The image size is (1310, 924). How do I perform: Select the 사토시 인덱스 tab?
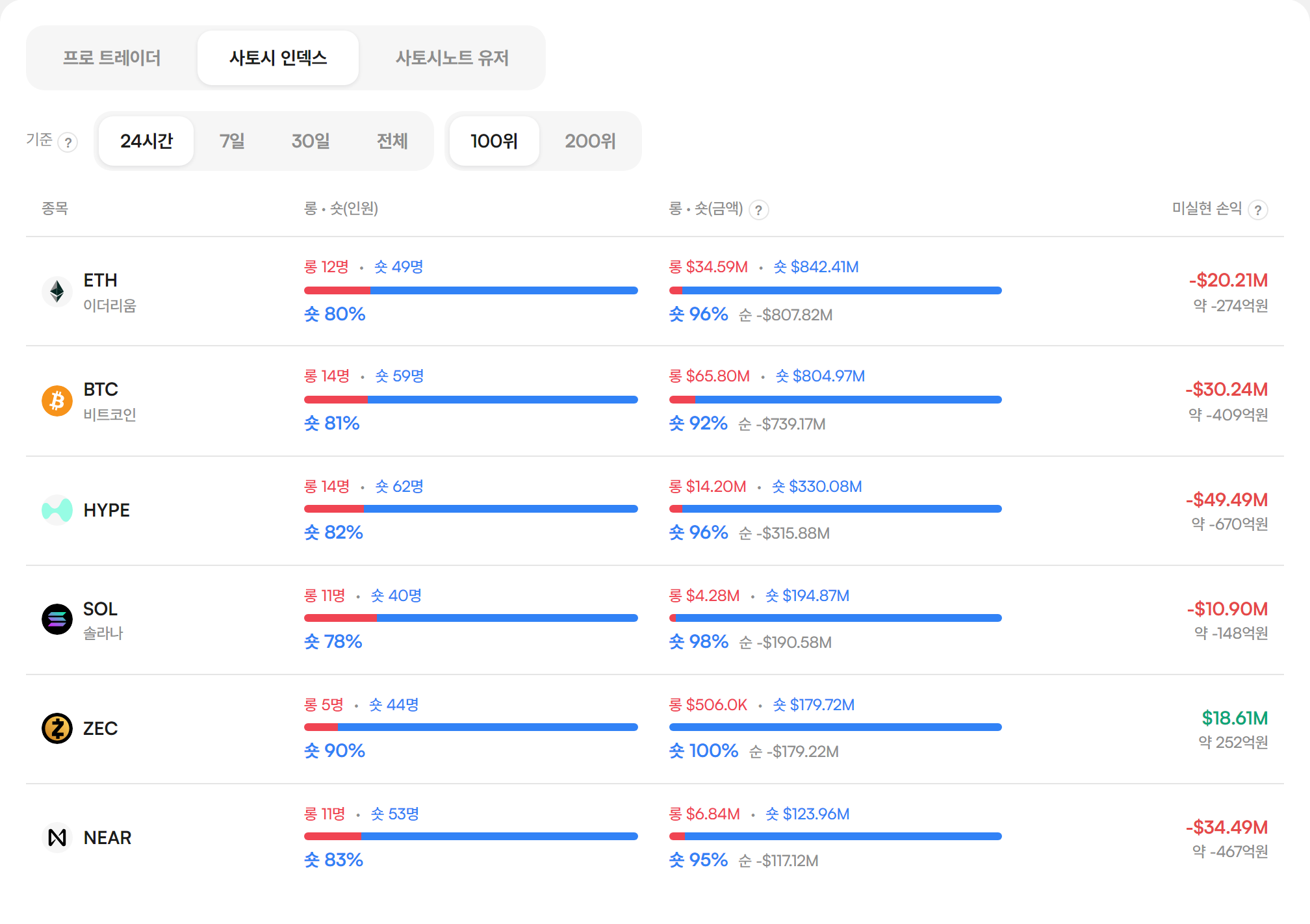click(278, 58)
